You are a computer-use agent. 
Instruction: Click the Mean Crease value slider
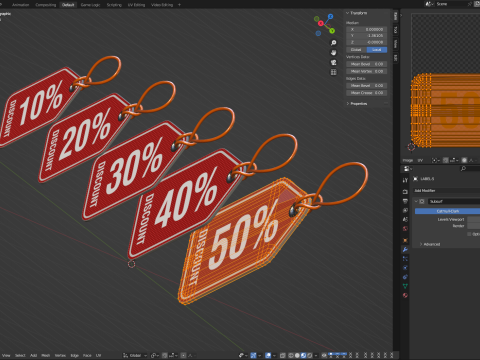pyautogui.click(x=366, y=93)
